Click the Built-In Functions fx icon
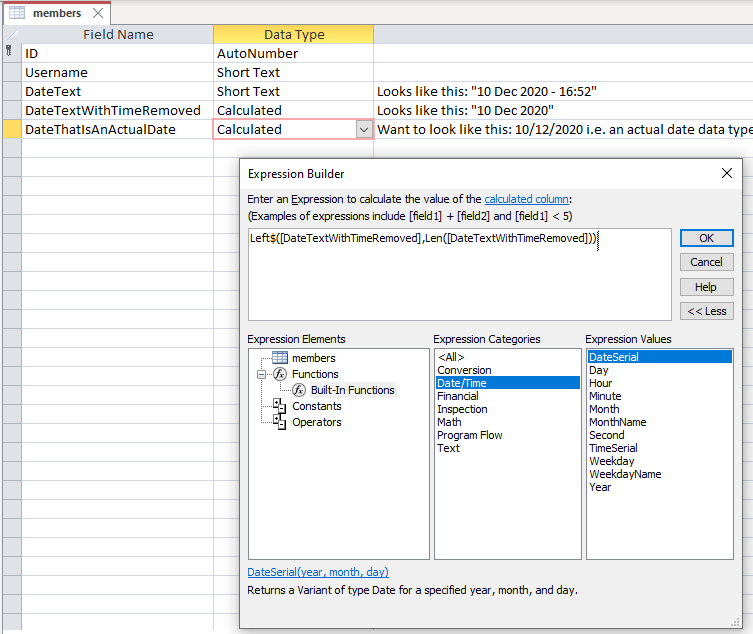This screenshot has height=634, width=753. point(299,390)
